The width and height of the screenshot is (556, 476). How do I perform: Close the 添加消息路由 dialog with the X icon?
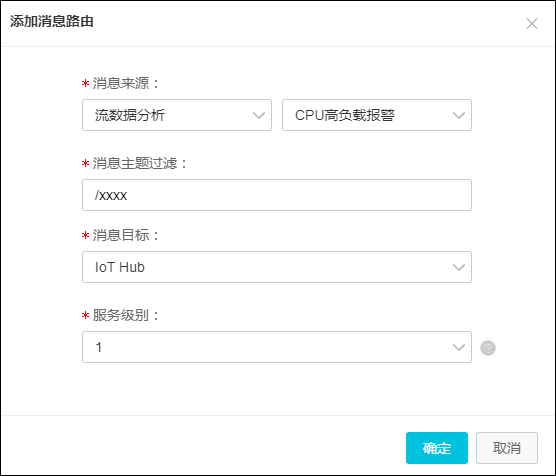click(x=532, y=24)
